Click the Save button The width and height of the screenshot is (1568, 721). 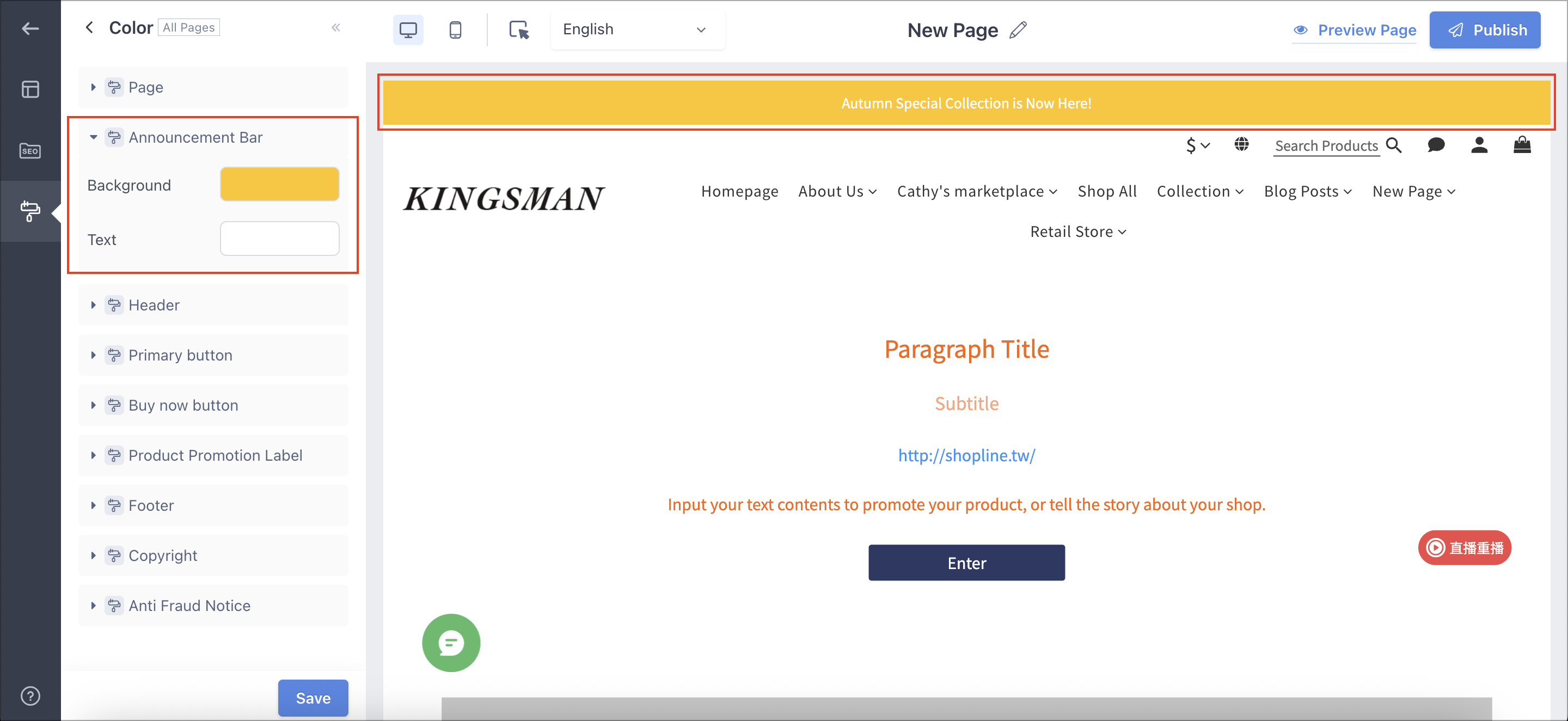point(313,698)
